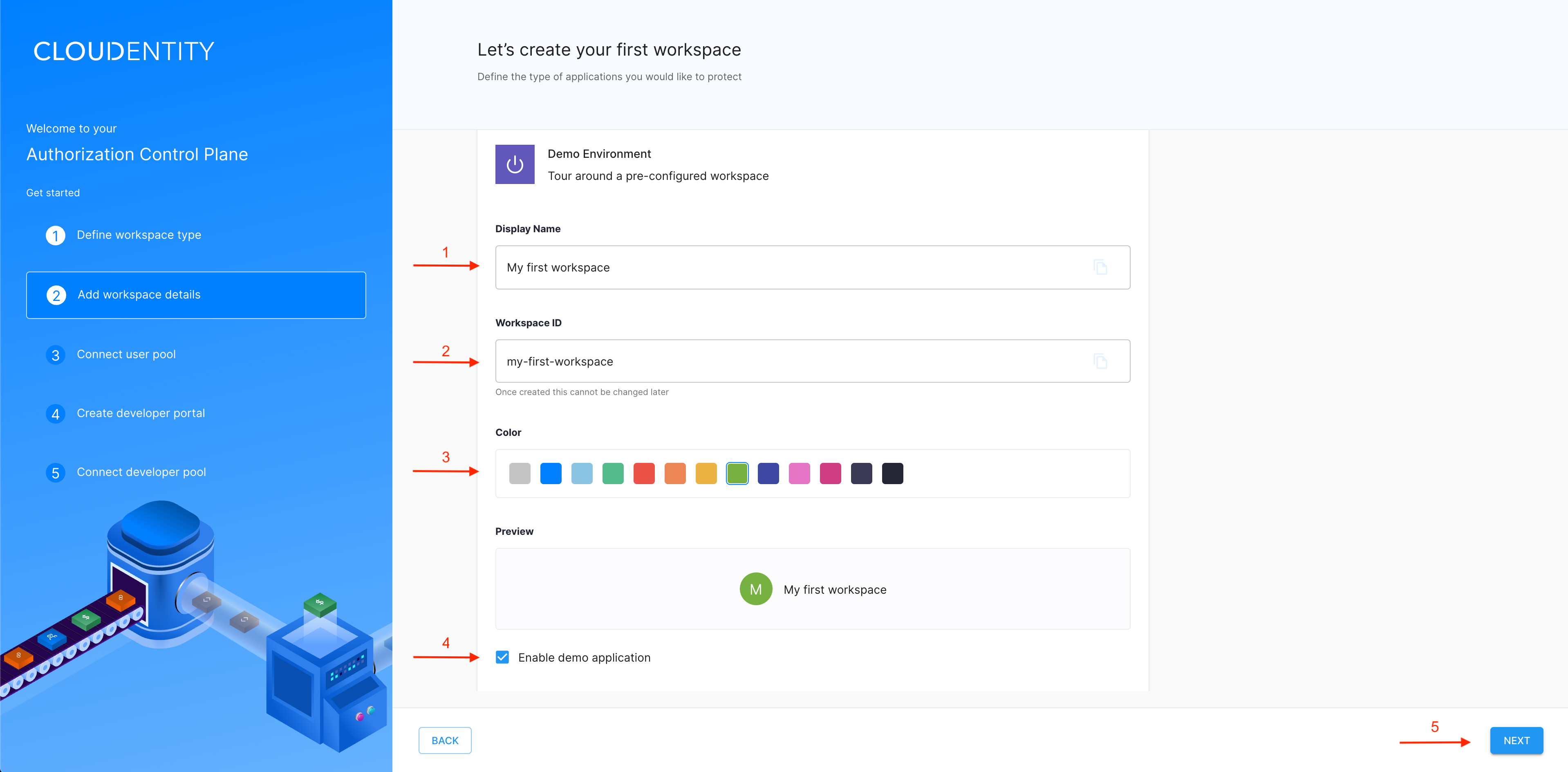Click step 5 number circle
This screenshot has width=1568, height=772.
coord(56,473)
